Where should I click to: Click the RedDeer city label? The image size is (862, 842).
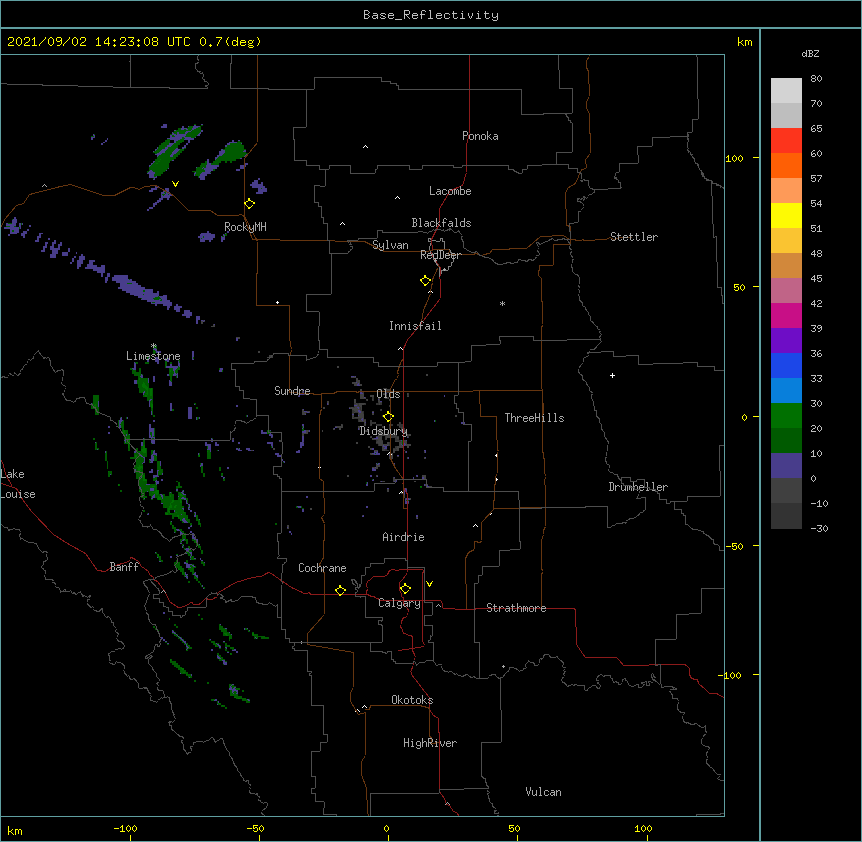[440, 255]
